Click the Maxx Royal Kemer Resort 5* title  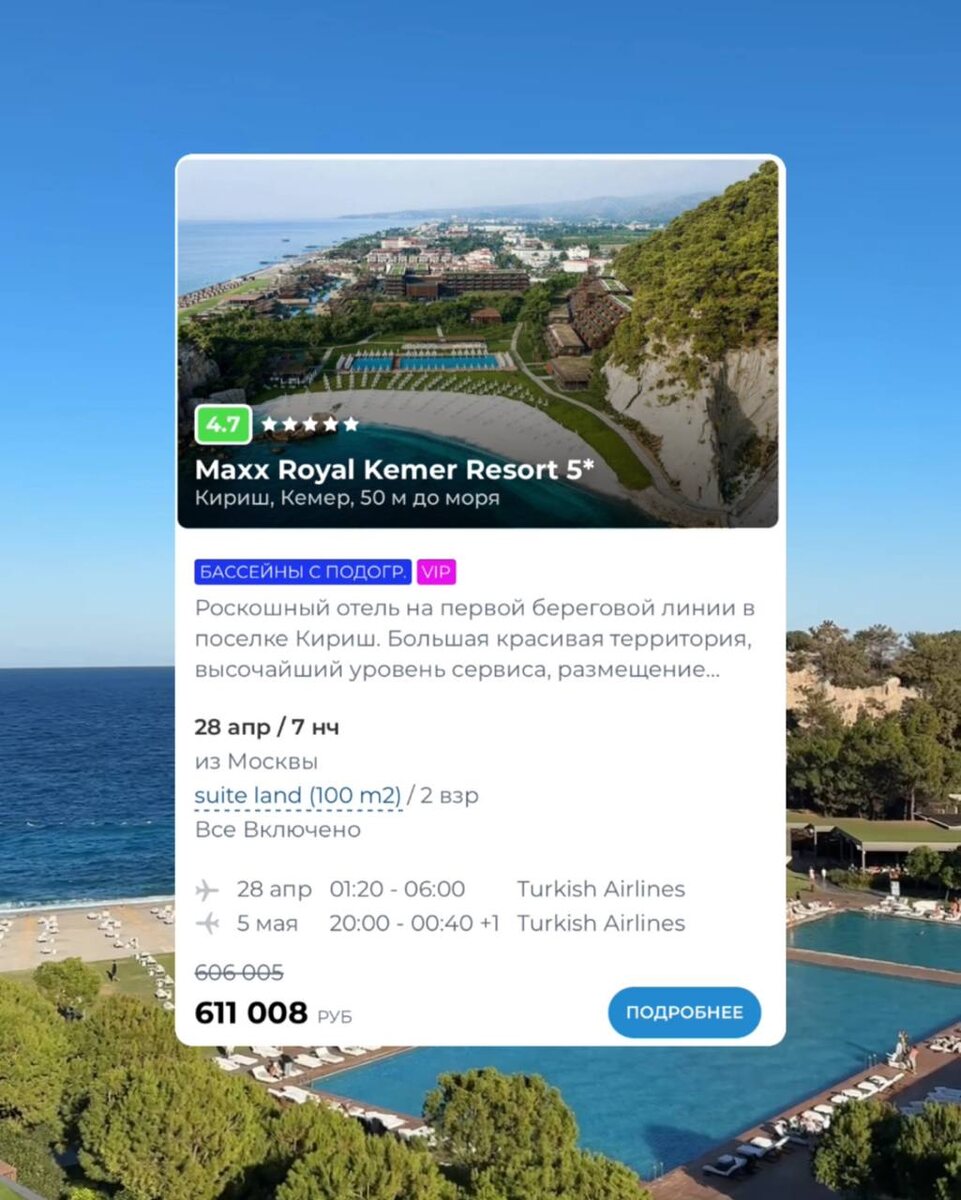394,469
